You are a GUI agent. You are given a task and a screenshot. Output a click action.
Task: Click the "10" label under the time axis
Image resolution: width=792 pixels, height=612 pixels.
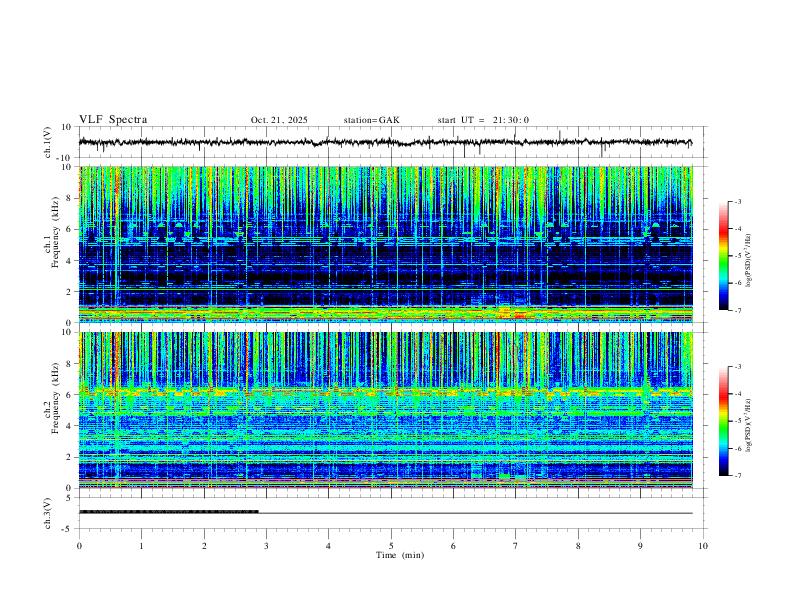pyautogui.click(x=703, y=546)
